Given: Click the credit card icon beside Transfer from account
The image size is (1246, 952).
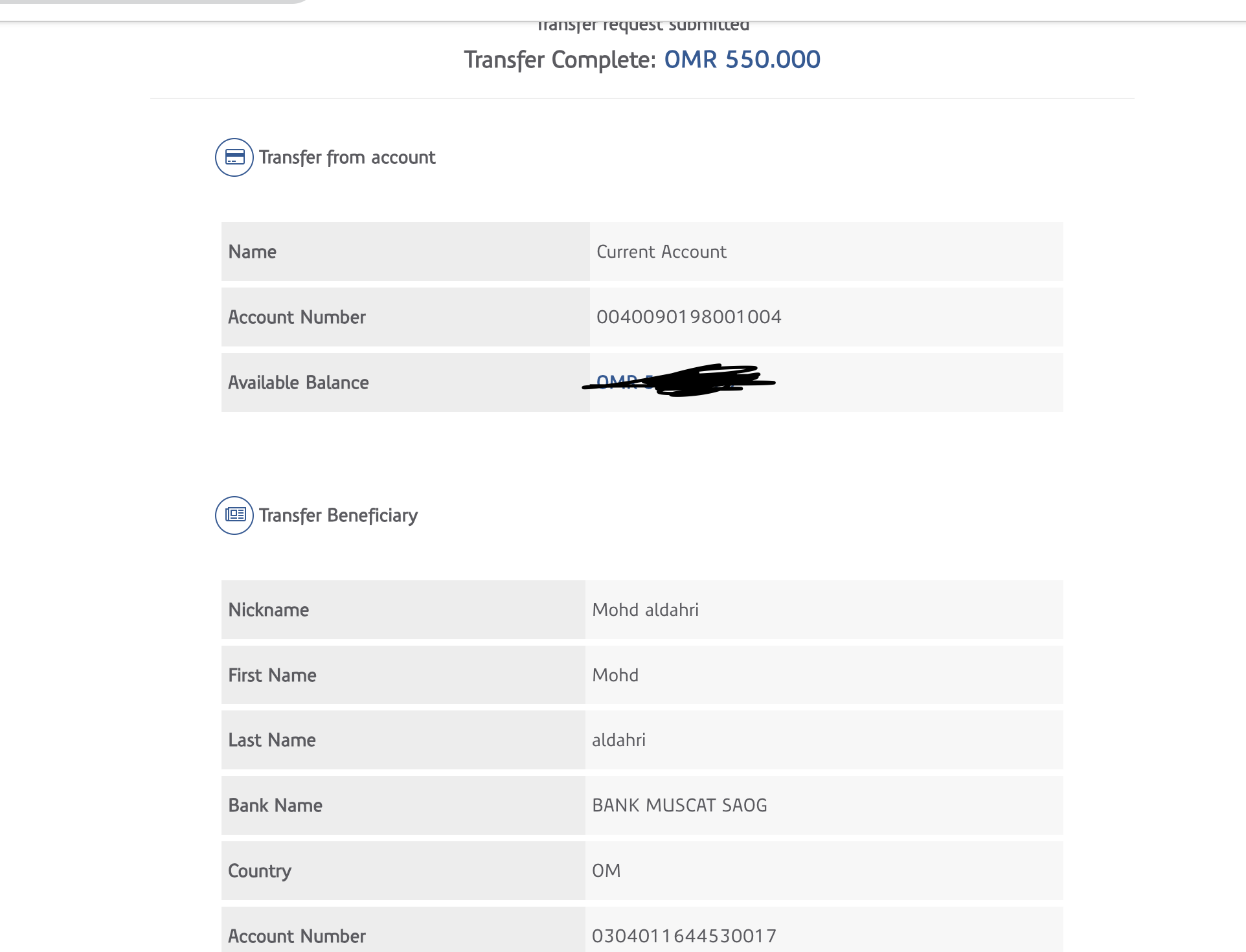Looking at the screenshot, I should click(x=234, y=157).
